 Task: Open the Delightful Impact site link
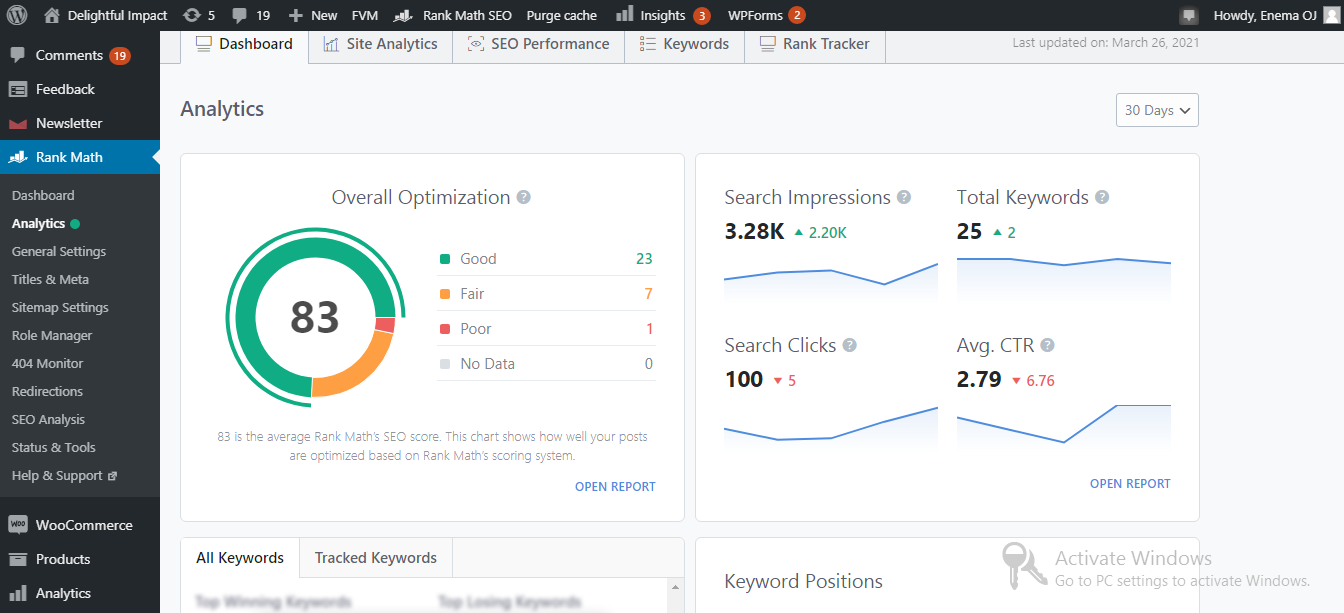coord(105,15)
